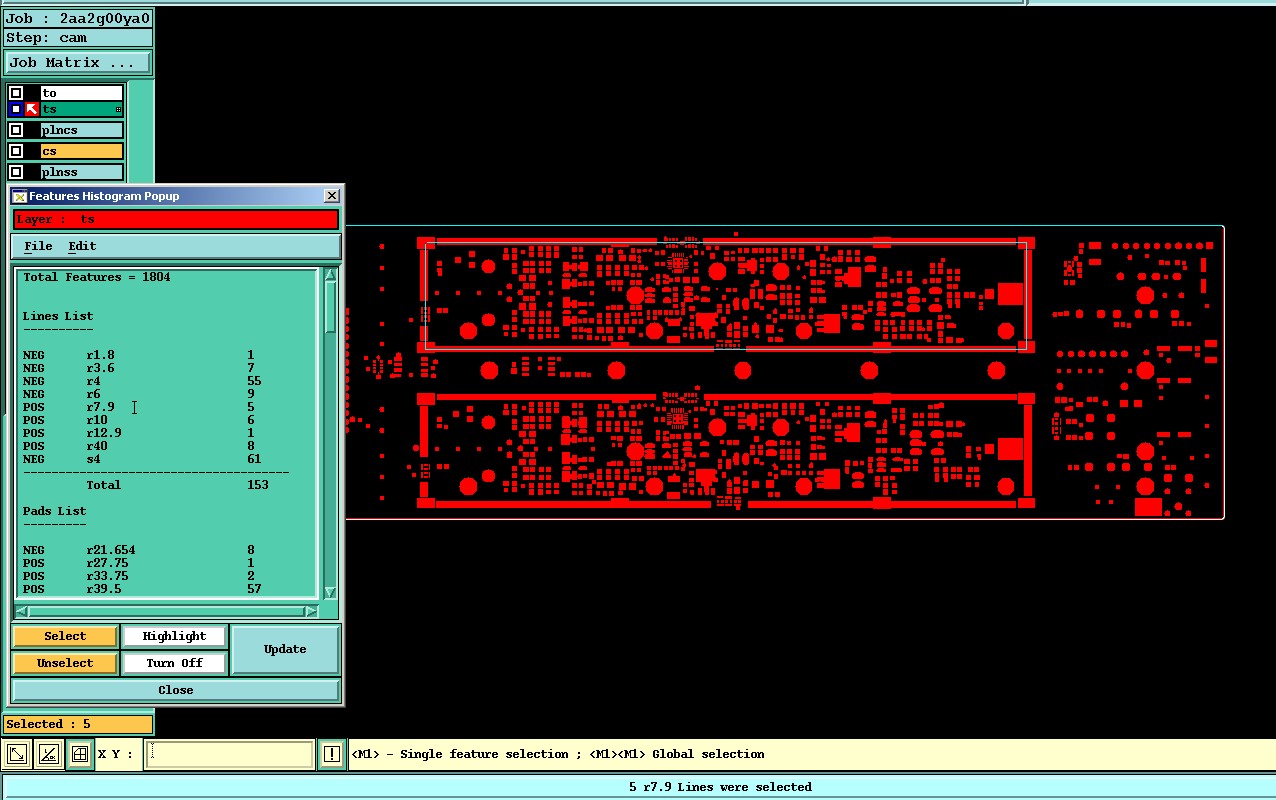Screen dimensions: 1276x800
Task: Click the Unselect button
Action: pyautogui.click(x=65, y=663)
